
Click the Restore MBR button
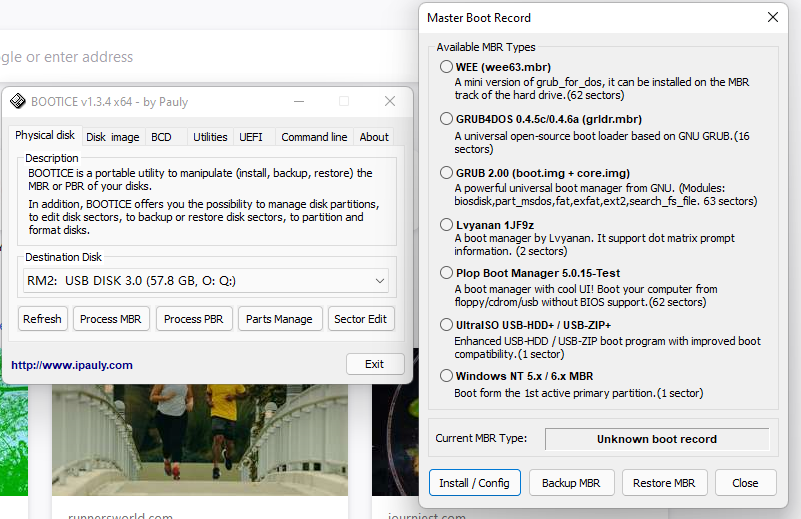click(x=664, y=483)
